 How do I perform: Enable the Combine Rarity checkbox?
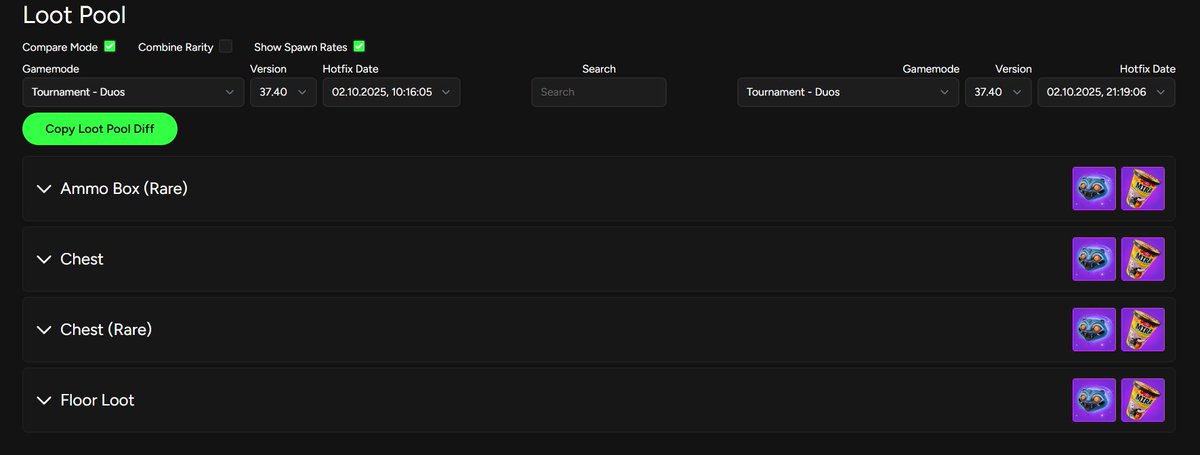click(x=226, y=46)
